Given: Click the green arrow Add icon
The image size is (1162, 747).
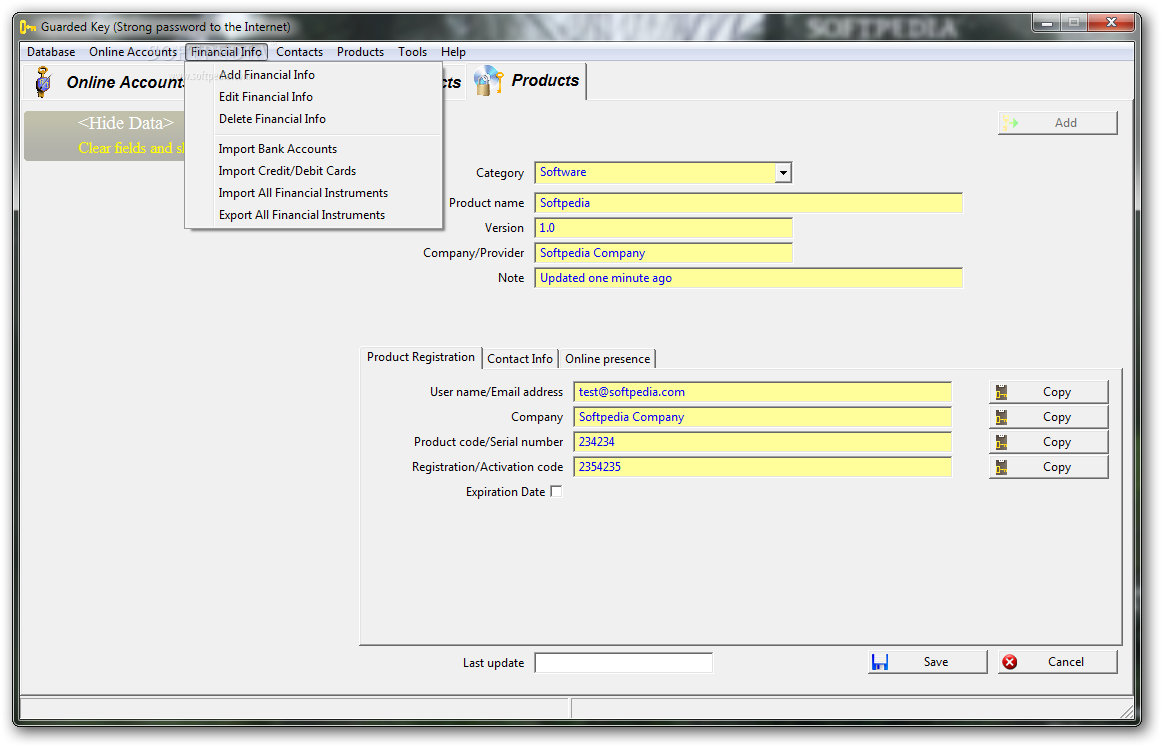Looking at the screenshot, I should tap(1010, 123).
